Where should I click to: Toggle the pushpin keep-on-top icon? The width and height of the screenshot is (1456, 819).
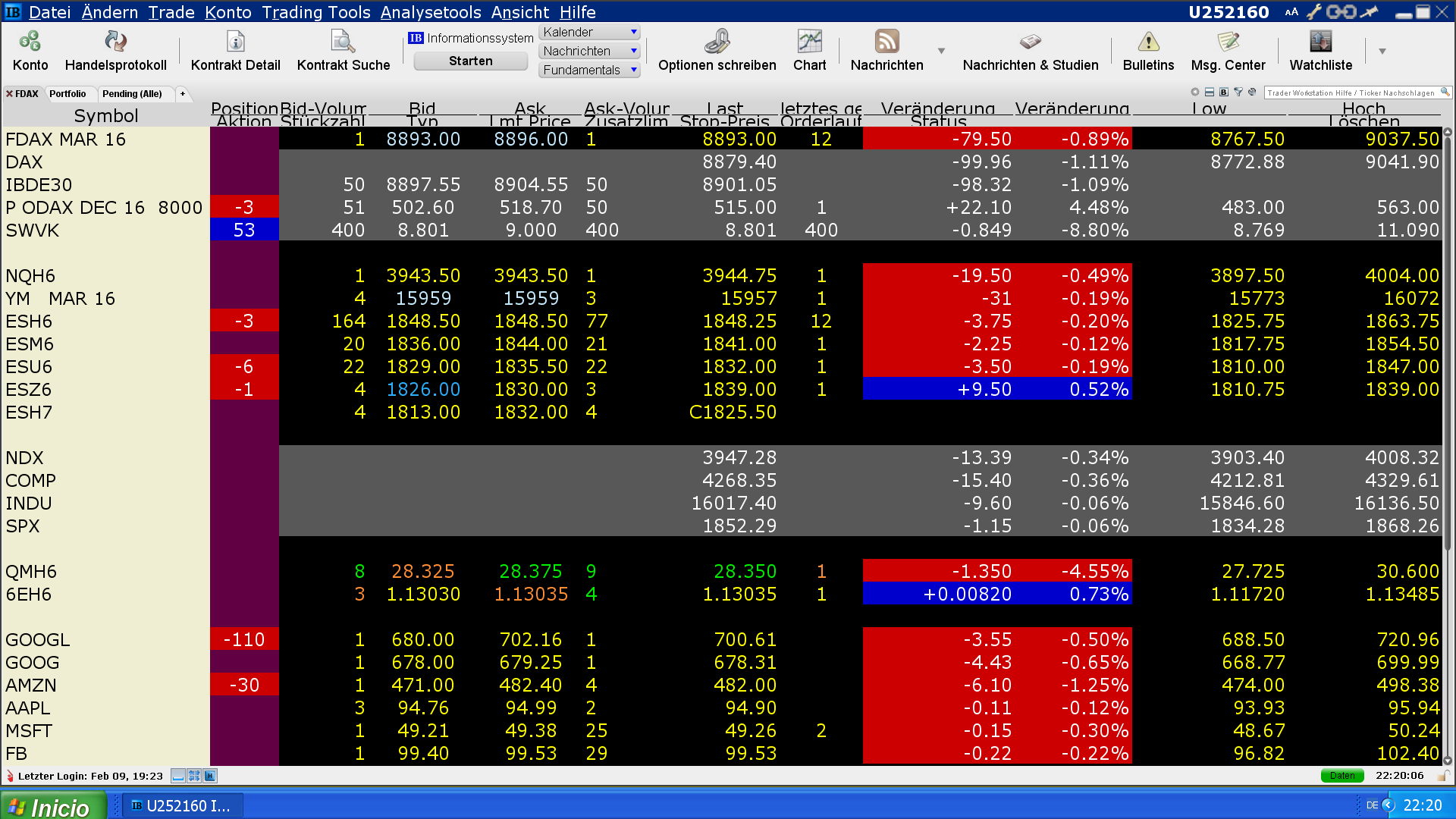pyautogui.click(x=1370, y=12)
